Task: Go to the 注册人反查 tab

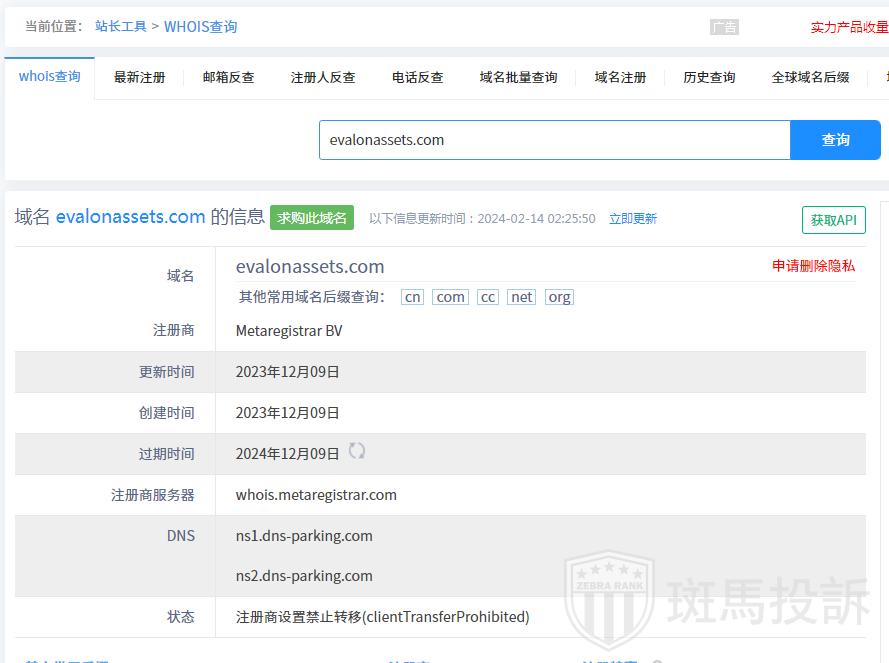Action: [x=323, y=78]
